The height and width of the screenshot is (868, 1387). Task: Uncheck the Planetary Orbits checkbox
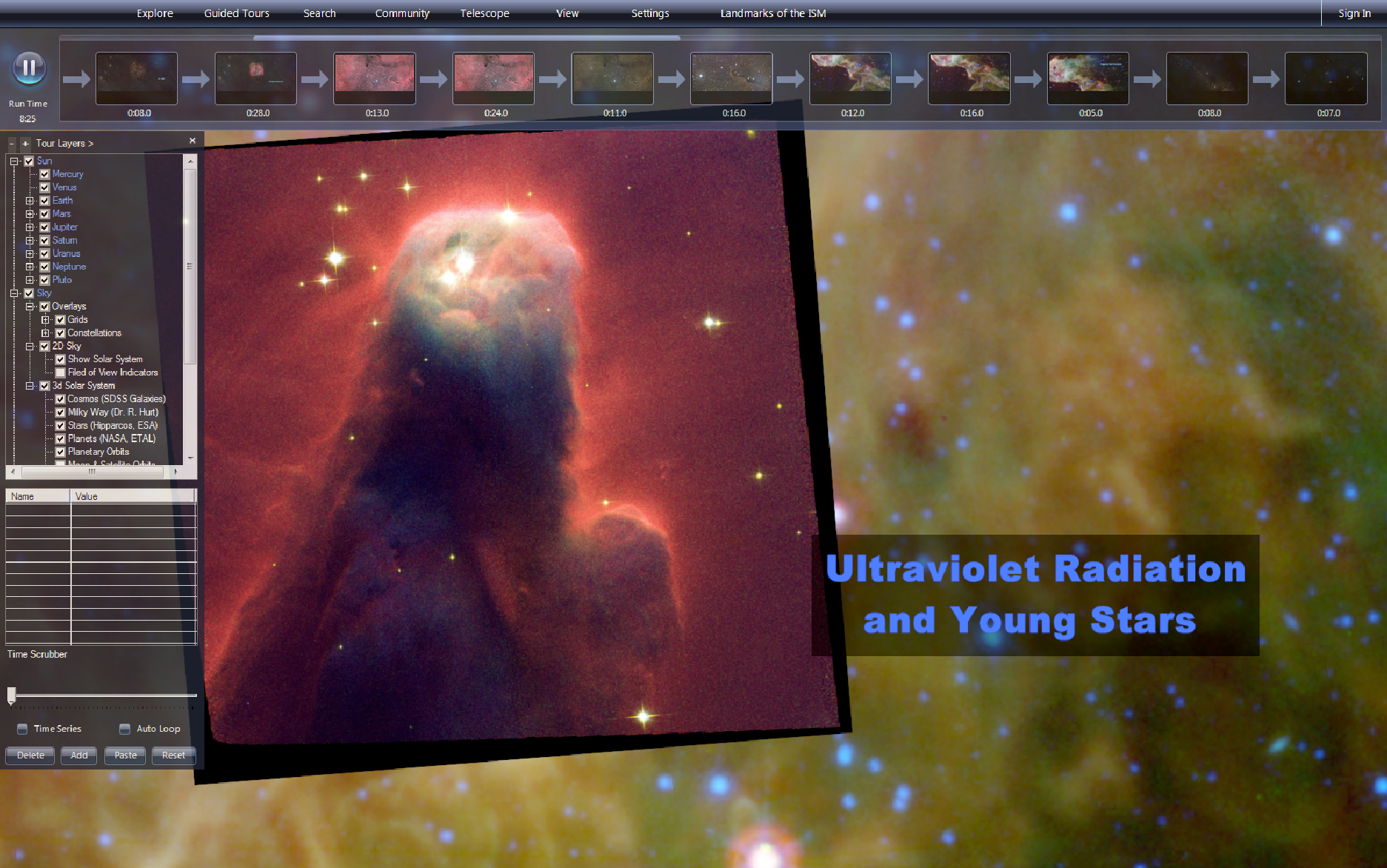[61, 452]
